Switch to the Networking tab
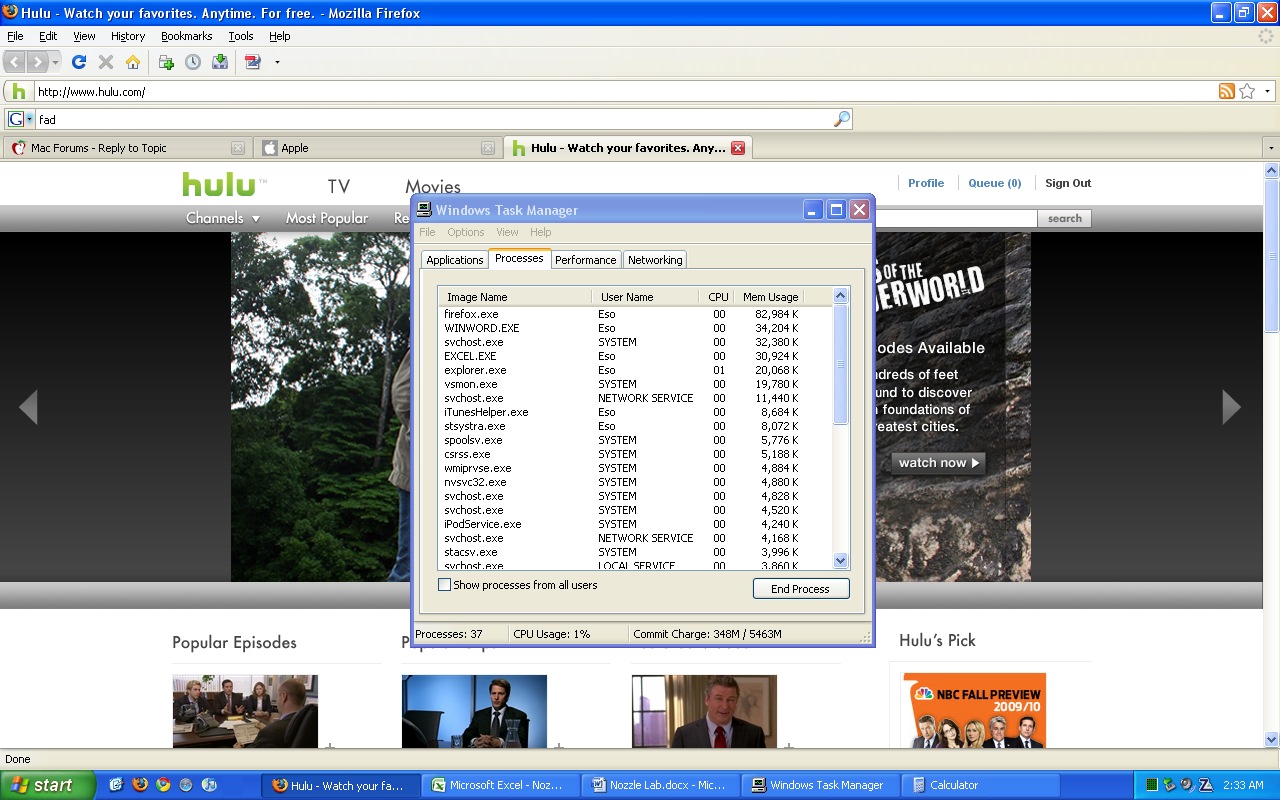This screenshot has width=1280, height=800. pos(655,260)
